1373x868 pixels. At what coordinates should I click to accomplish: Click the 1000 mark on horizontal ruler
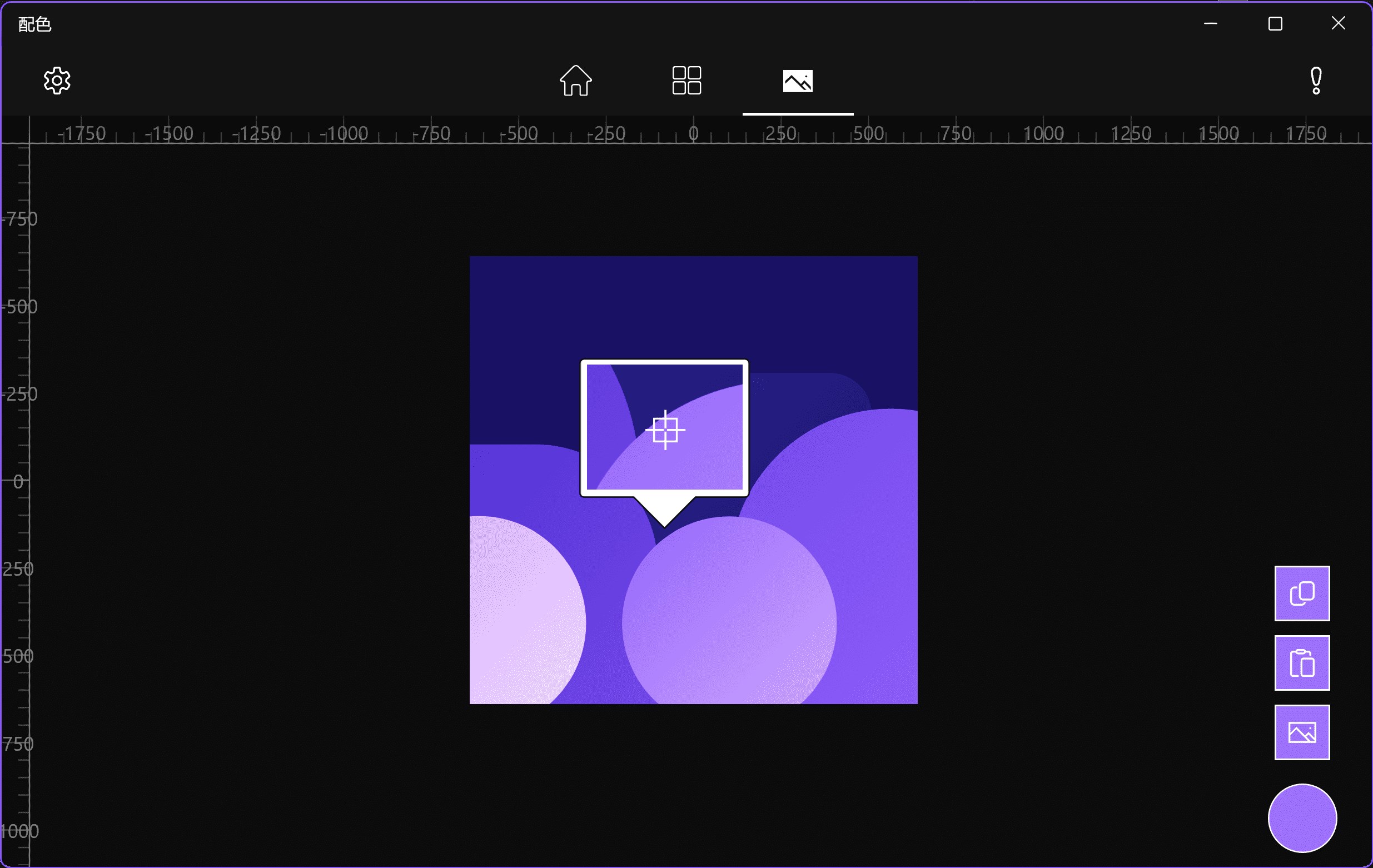(1043, 133)
